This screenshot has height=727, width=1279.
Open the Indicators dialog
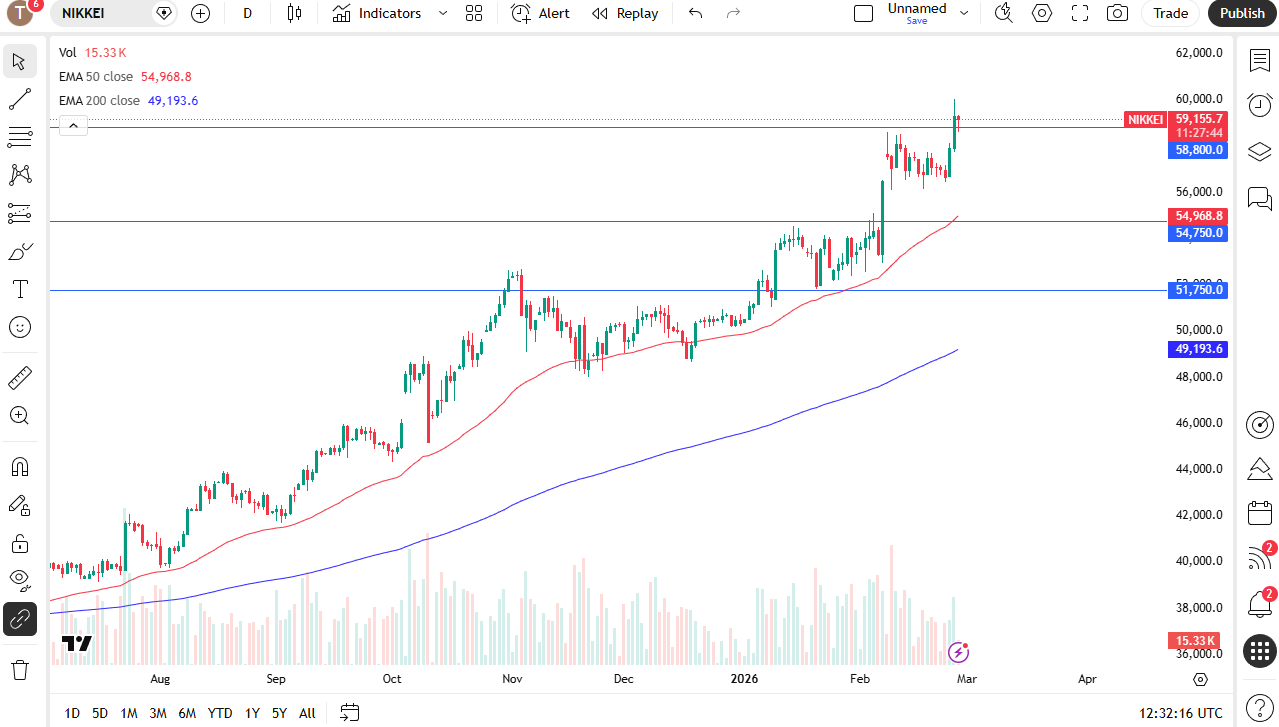pos(377,13)
